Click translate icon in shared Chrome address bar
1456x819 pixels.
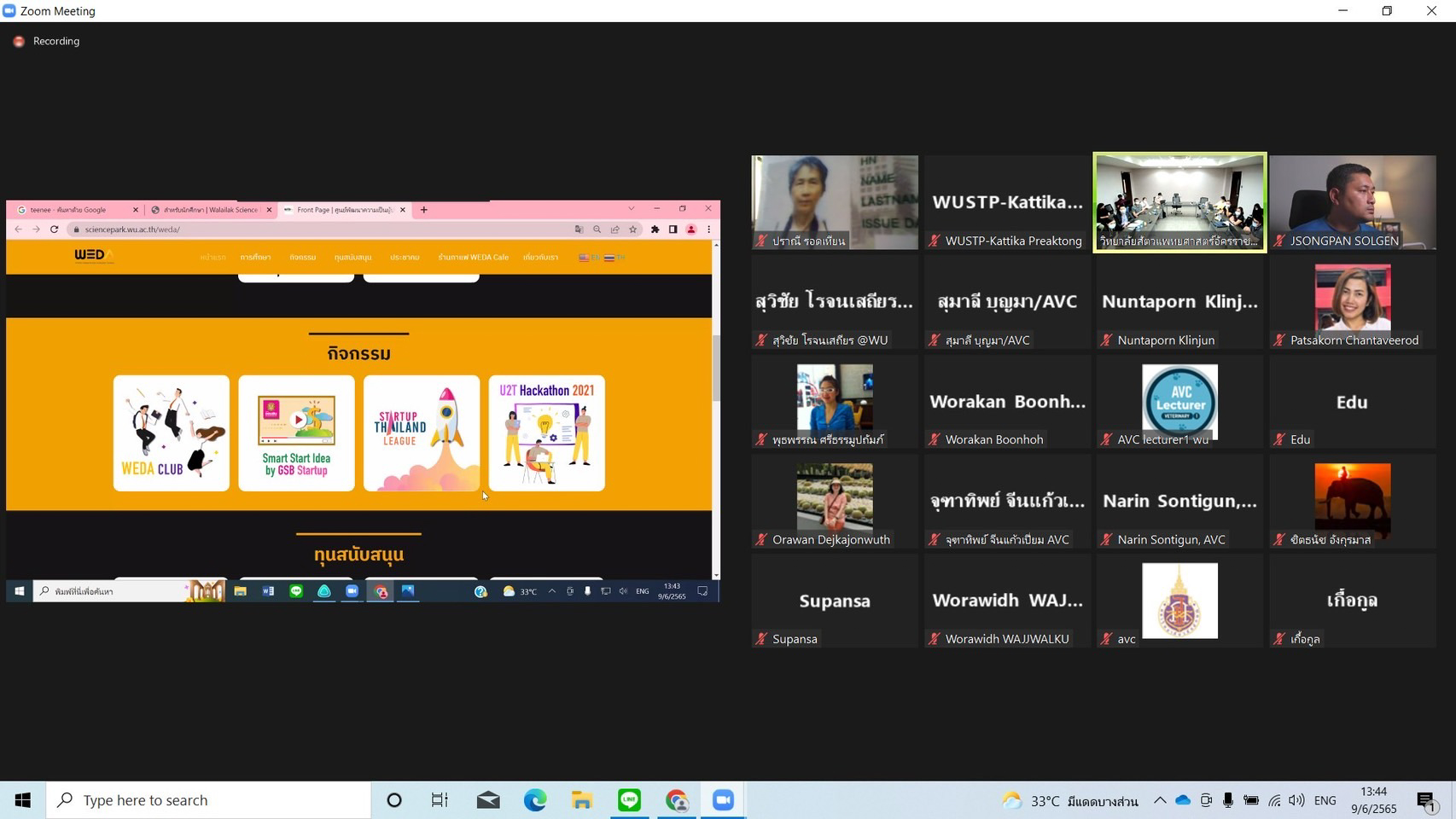tap(579, 229)
